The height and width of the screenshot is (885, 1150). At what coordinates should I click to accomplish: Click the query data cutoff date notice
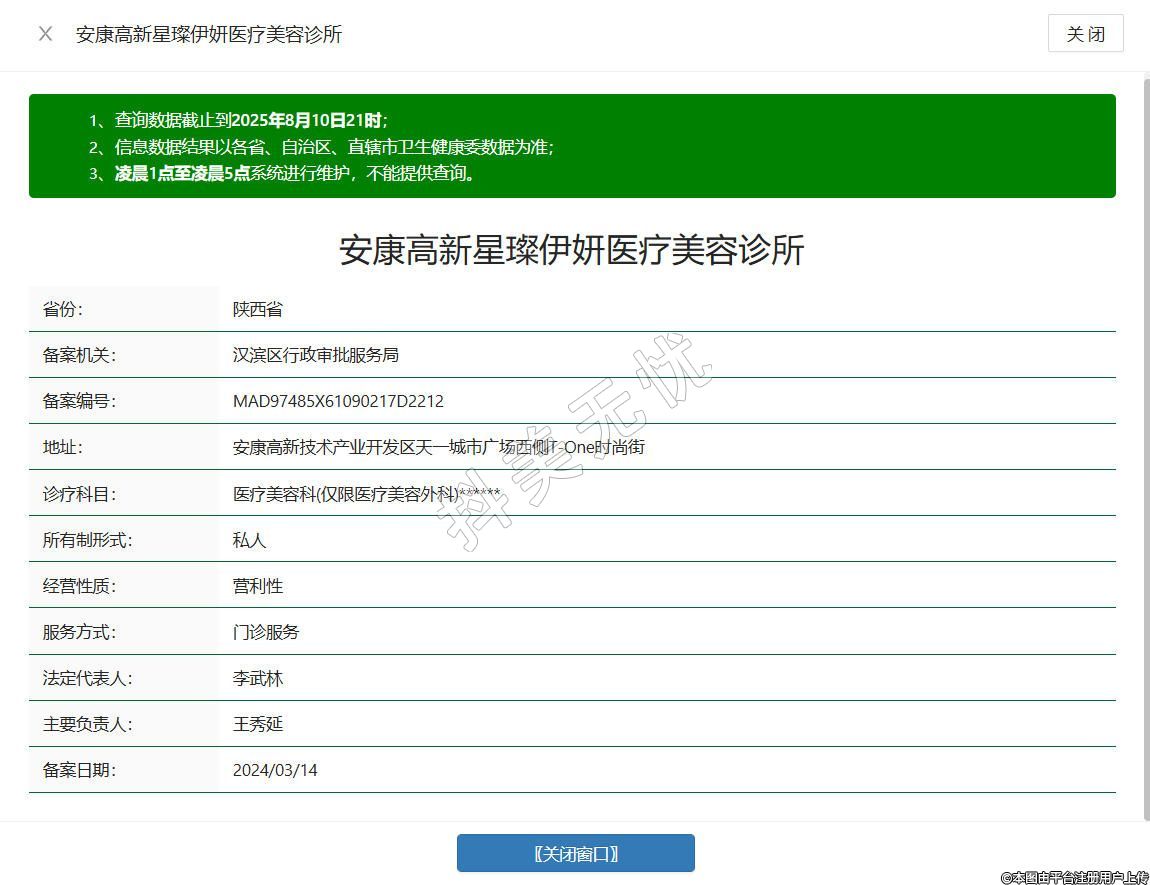click(250, 120)
